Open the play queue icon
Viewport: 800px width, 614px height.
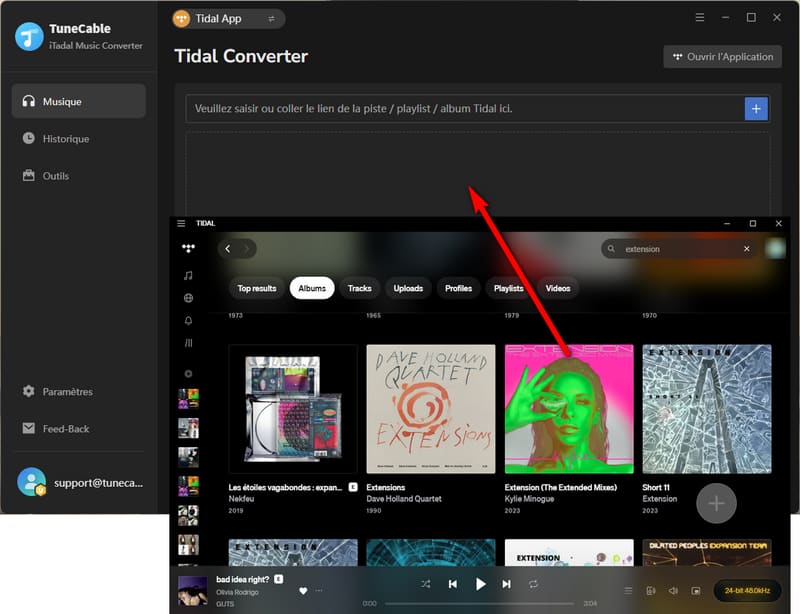tap(628, 591)
